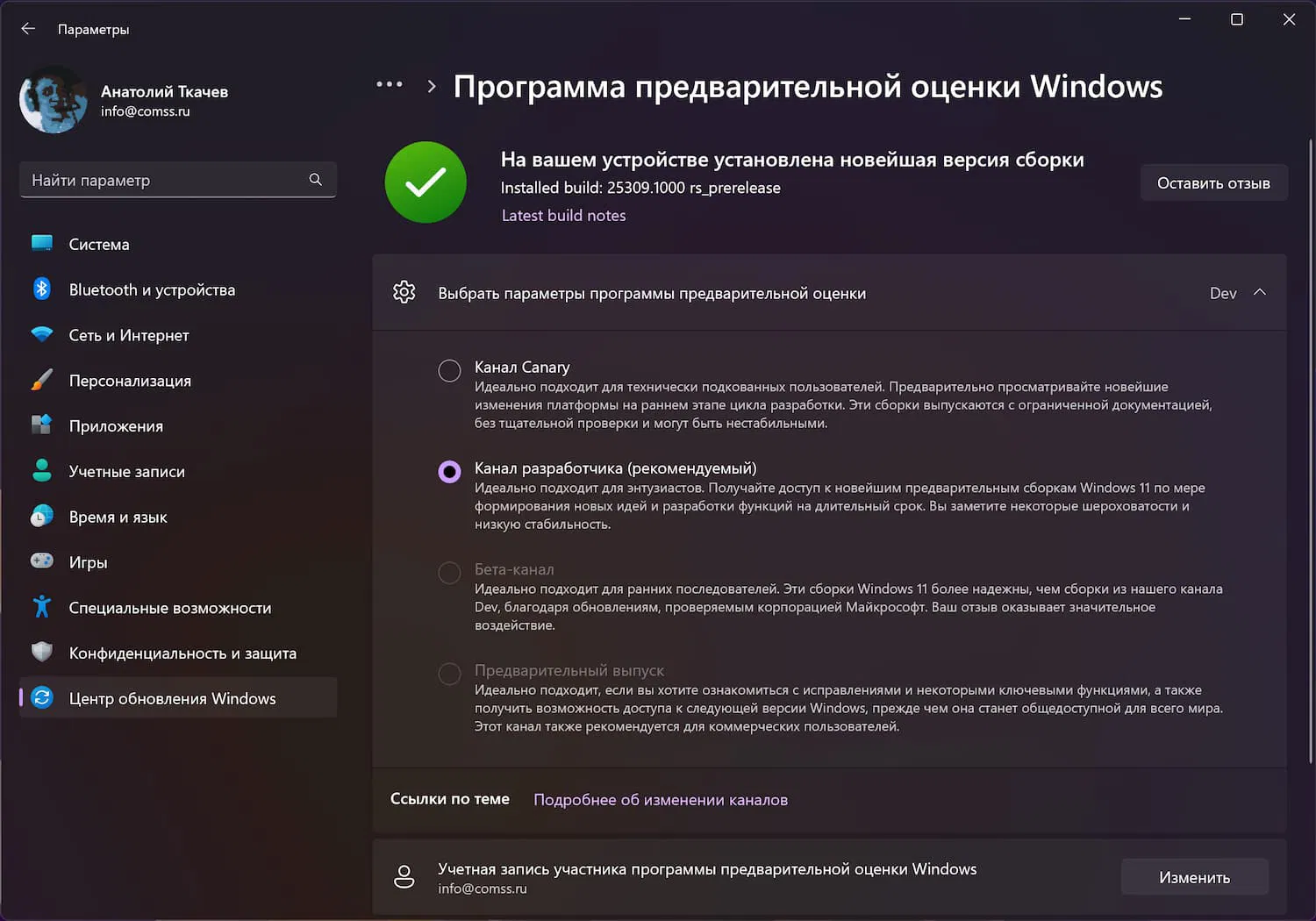The height and width of the screenshot is (921, 1316).
Task: Click the Приложения apps icon
Action: coord(42,425)
